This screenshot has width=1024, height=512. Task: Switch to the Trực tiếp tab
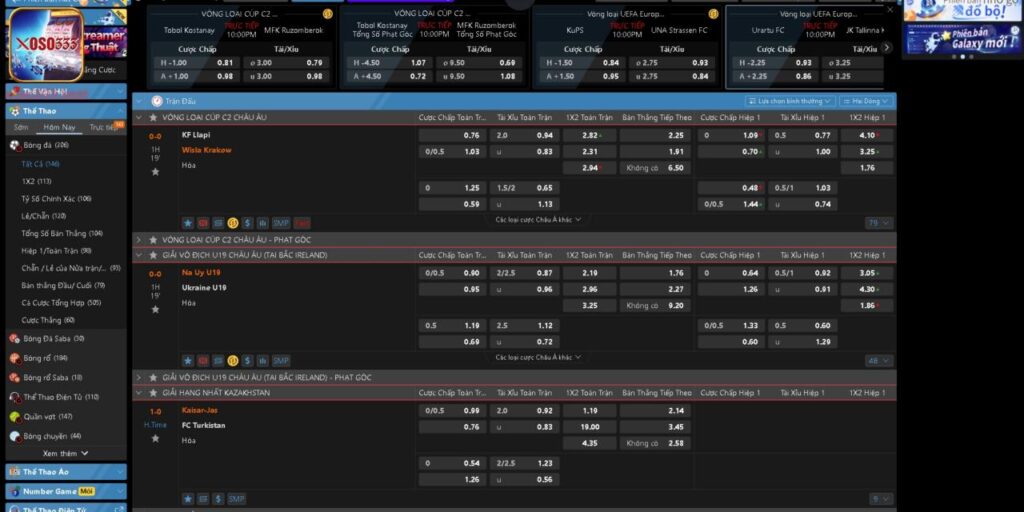click(x=103, y=127)
